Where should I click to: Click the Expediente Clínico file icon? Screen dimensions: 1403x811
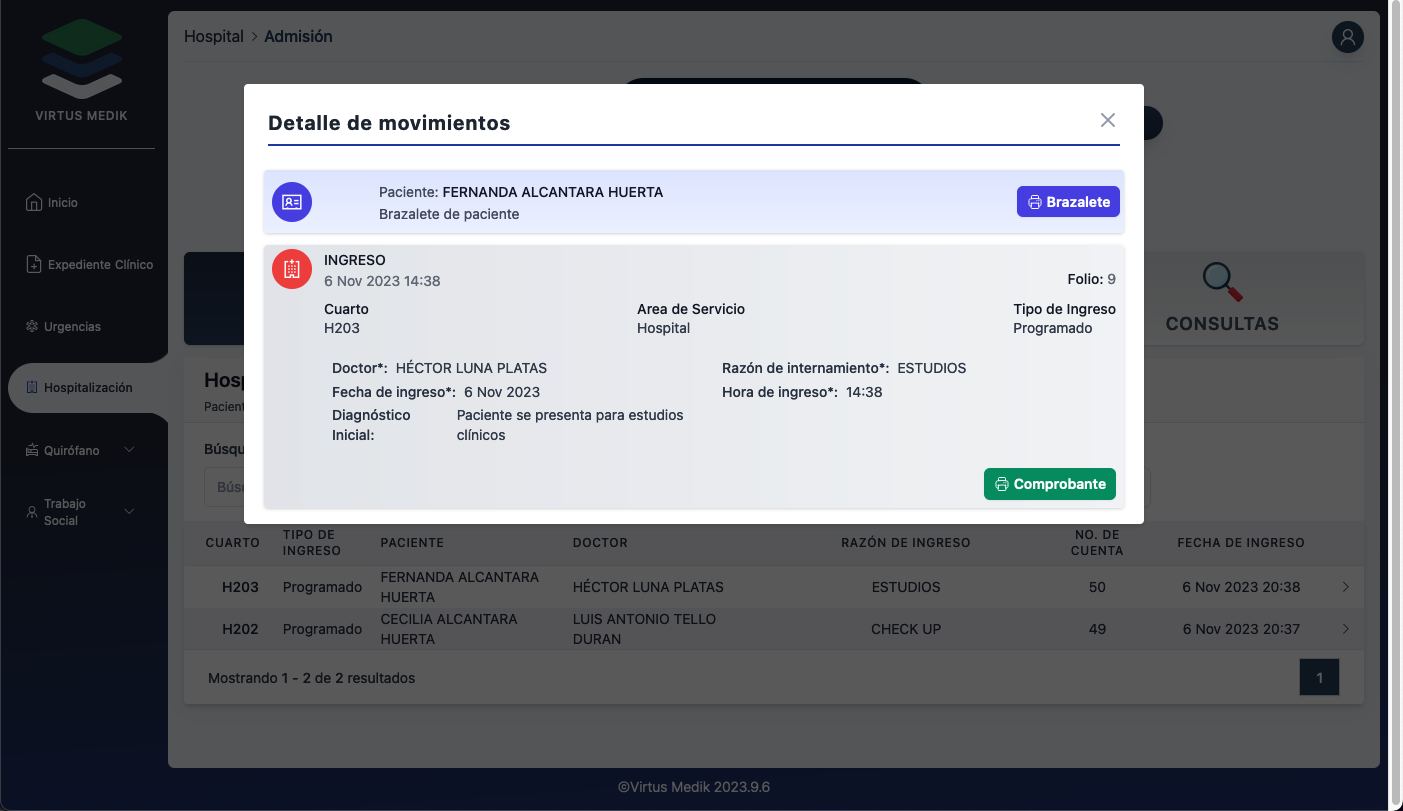34,265
